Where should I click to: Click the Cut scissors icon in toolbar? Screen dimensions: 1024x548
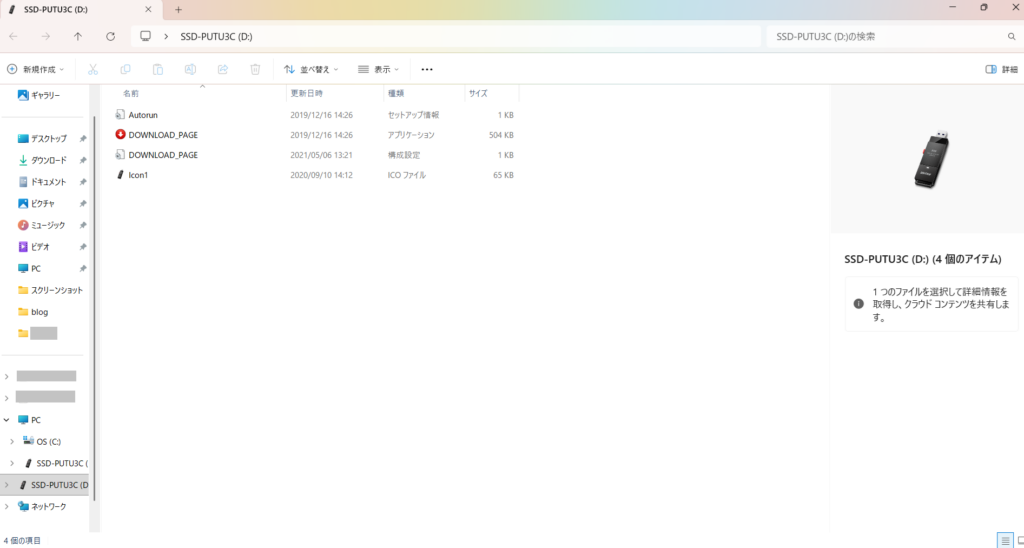coord(93,70)
